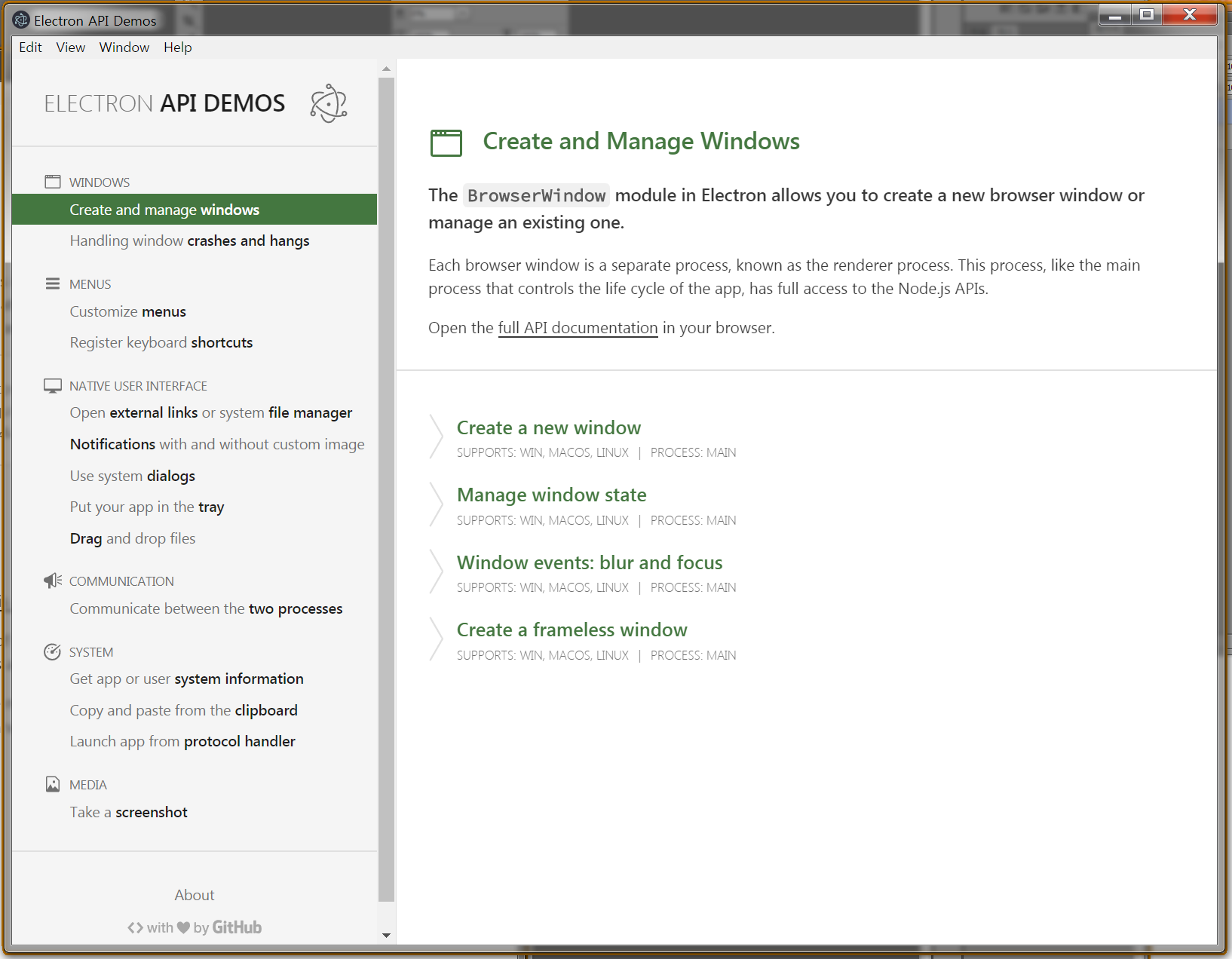Click the Media picture icon
This screenshot has height=959, width=1232.
click(53, 784)
